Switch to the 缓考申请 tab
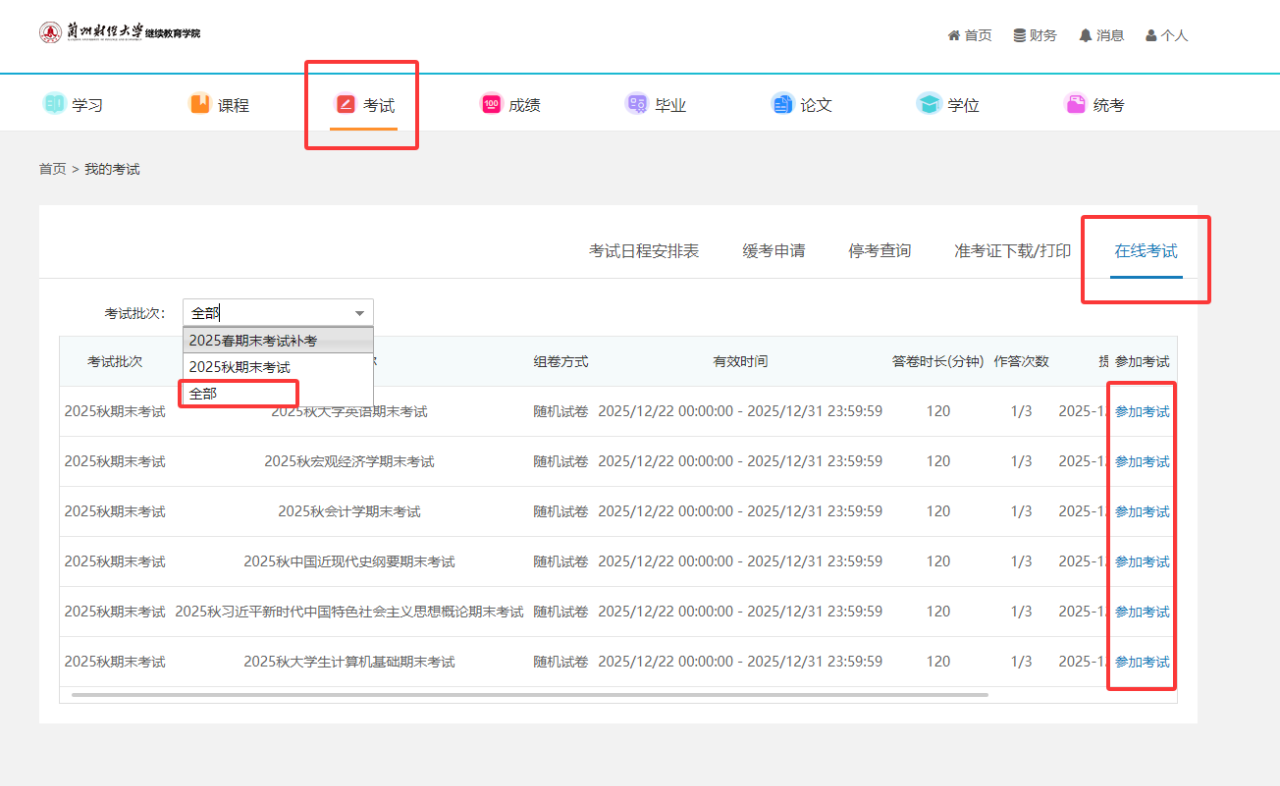This screenshot has width=1280, height=786. pos(773,251)
